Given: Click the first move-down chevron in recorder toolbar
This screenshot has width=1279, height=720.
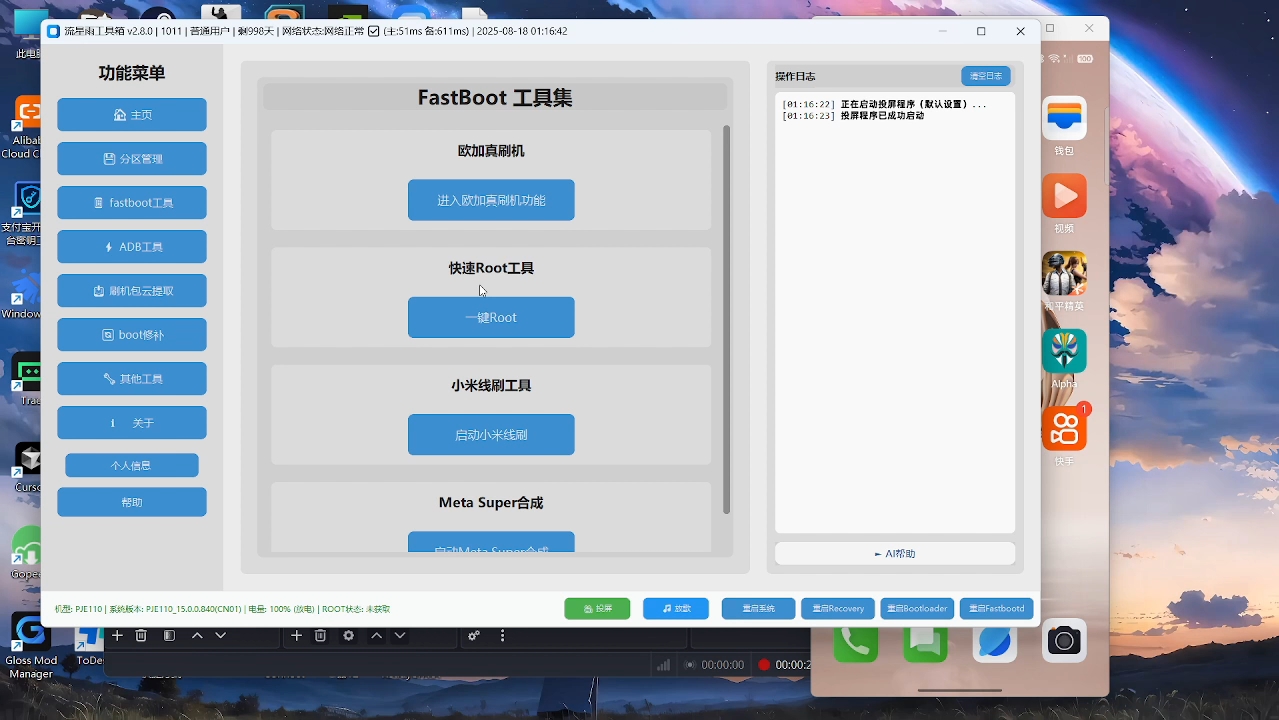Looking at the screenshot, I should click(221, 635).
